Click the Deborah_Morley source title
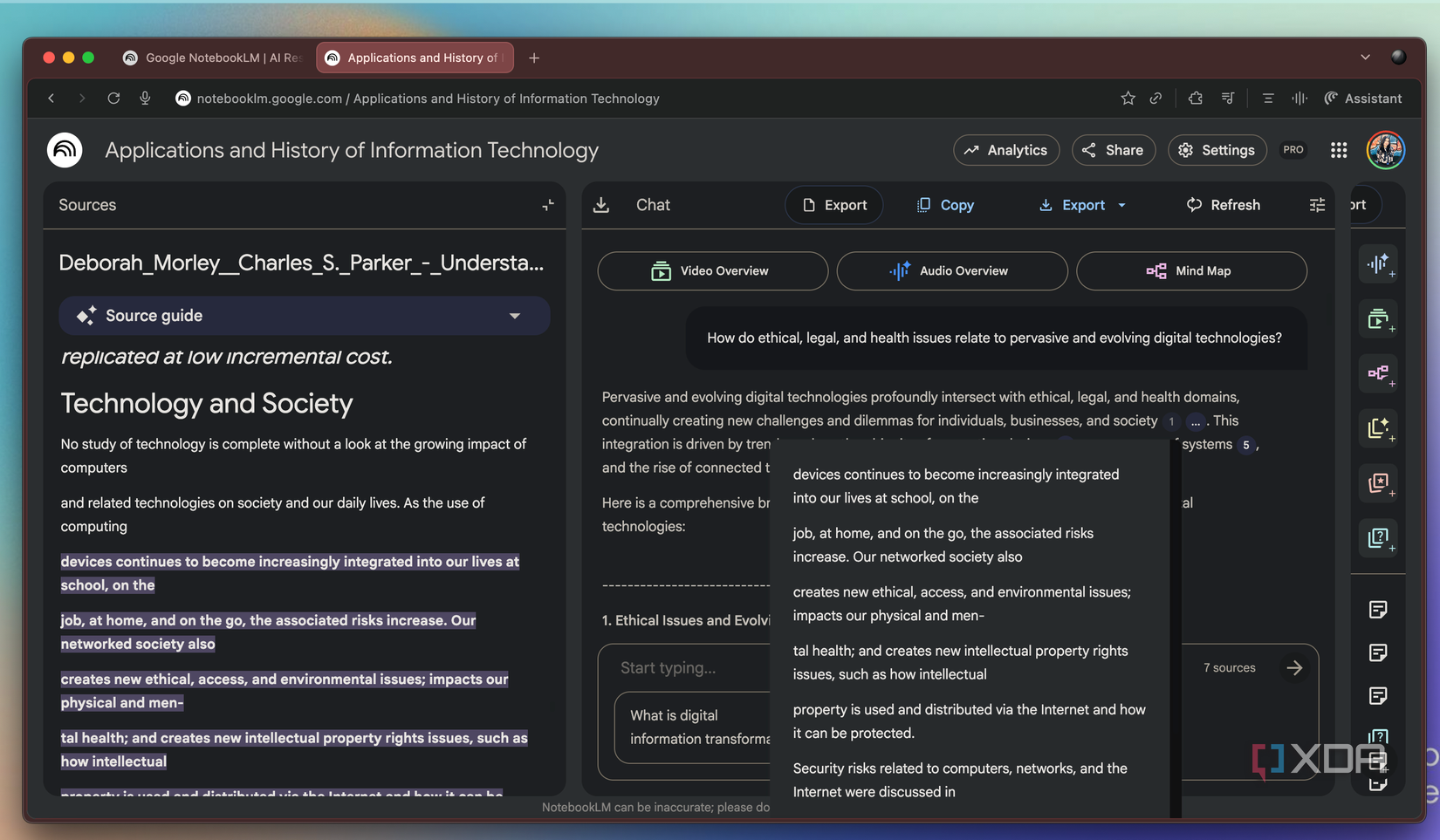Viewport: 1440px width, 840px height. point(301,263)
